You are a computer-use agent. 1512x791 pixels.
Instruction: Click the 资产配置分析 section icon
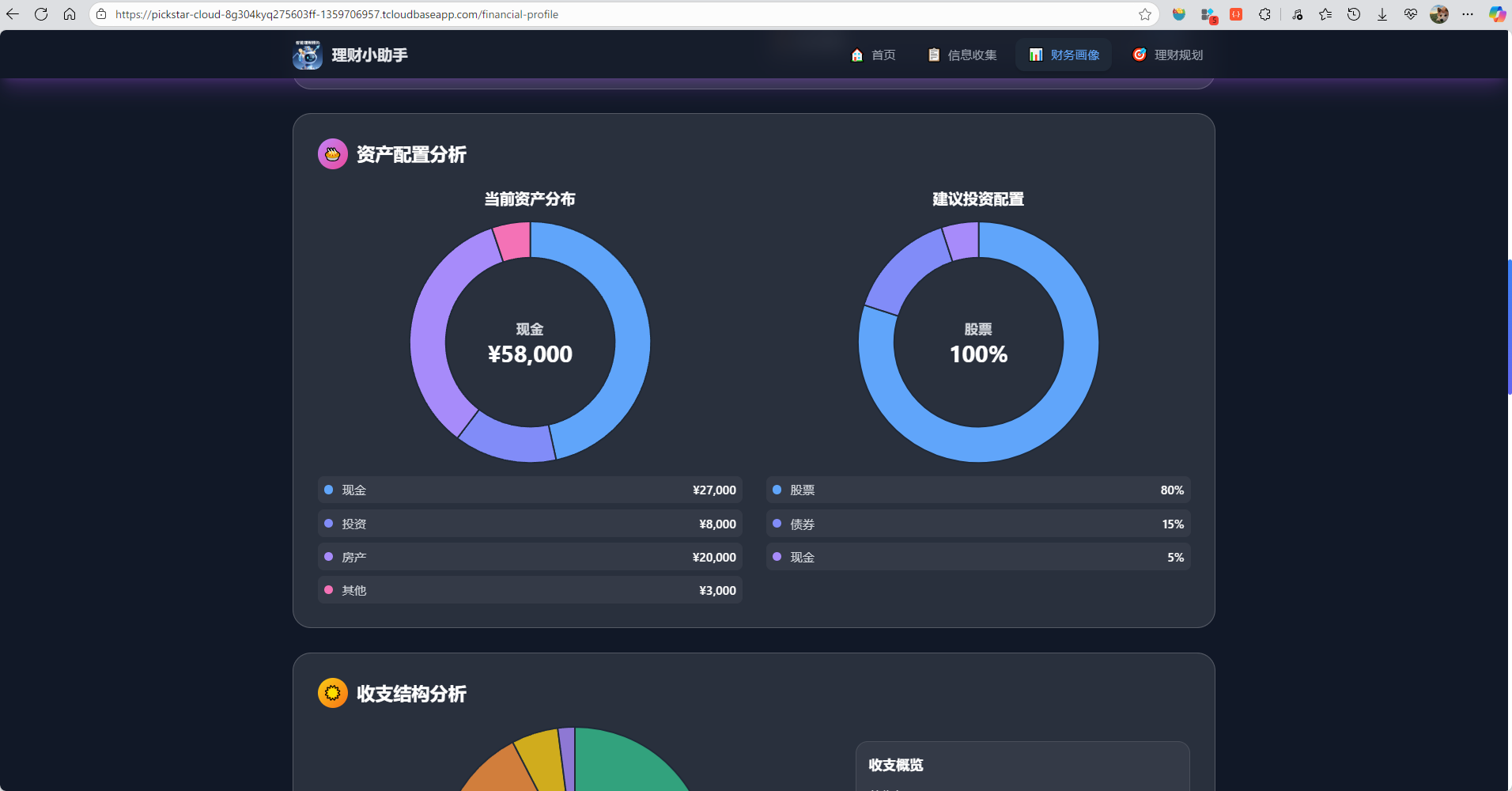333,154
